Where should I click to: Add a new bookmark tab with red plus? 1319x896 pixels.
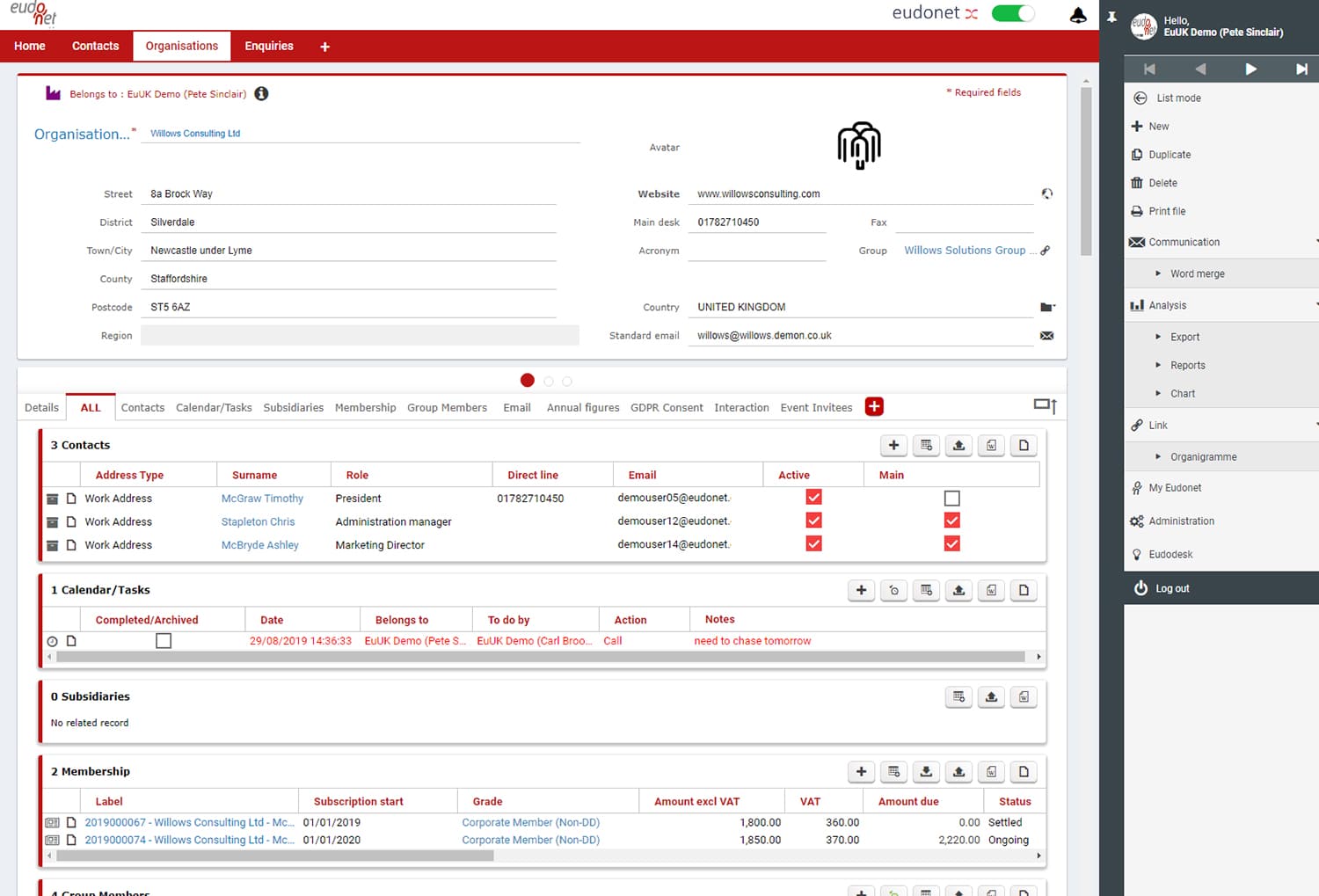[874, 406]
